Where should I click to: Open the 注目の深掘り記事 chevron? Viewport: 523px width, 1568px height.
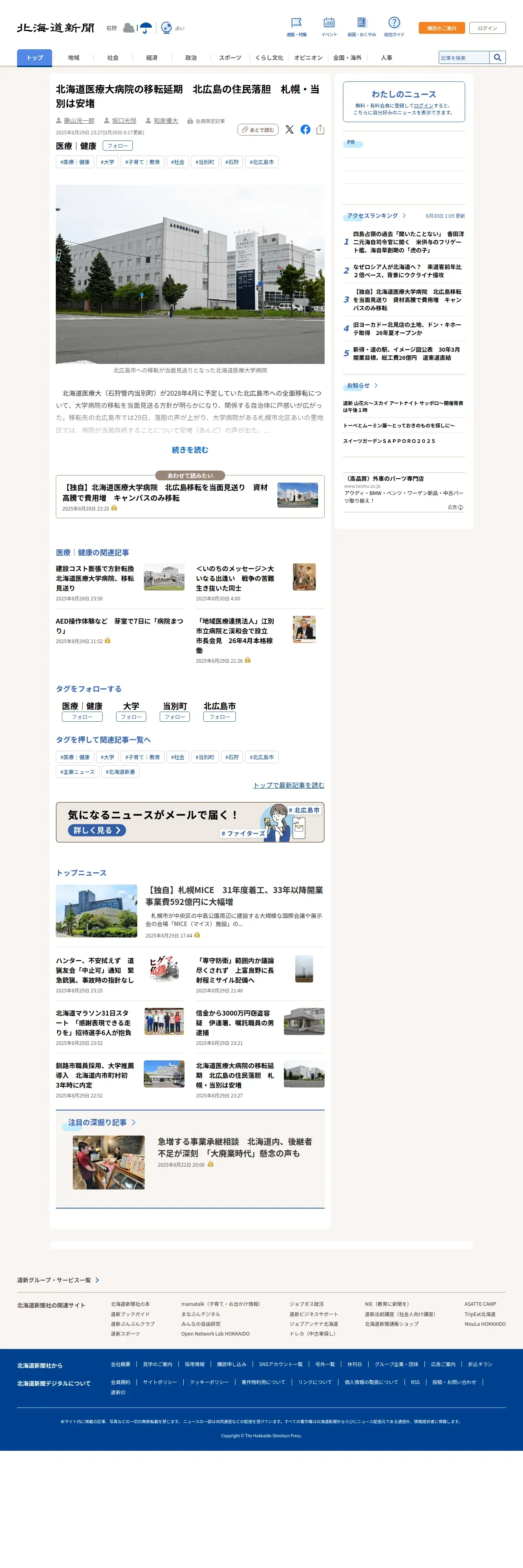[x=133, y=1122]
